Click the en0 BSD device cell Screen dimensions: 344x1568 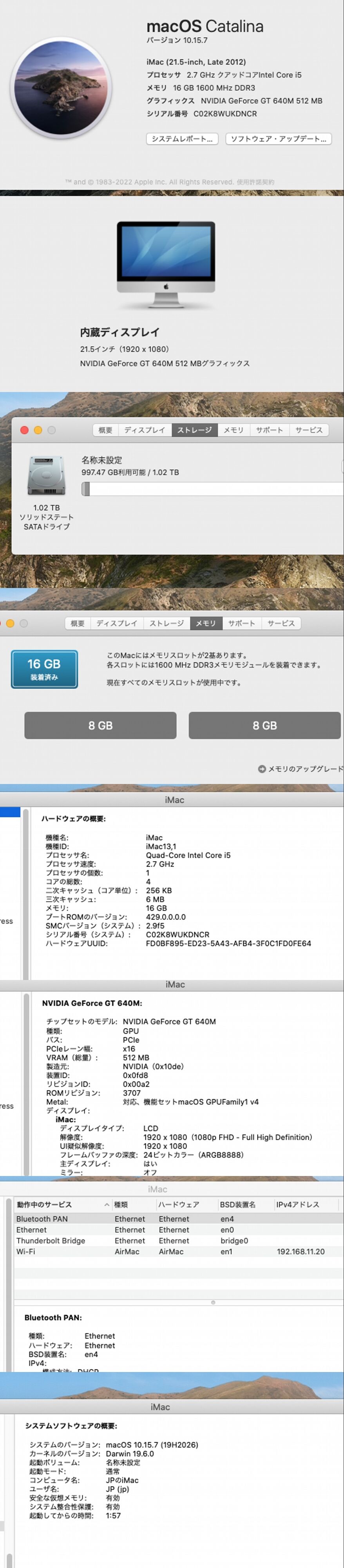coord(227,1230)
